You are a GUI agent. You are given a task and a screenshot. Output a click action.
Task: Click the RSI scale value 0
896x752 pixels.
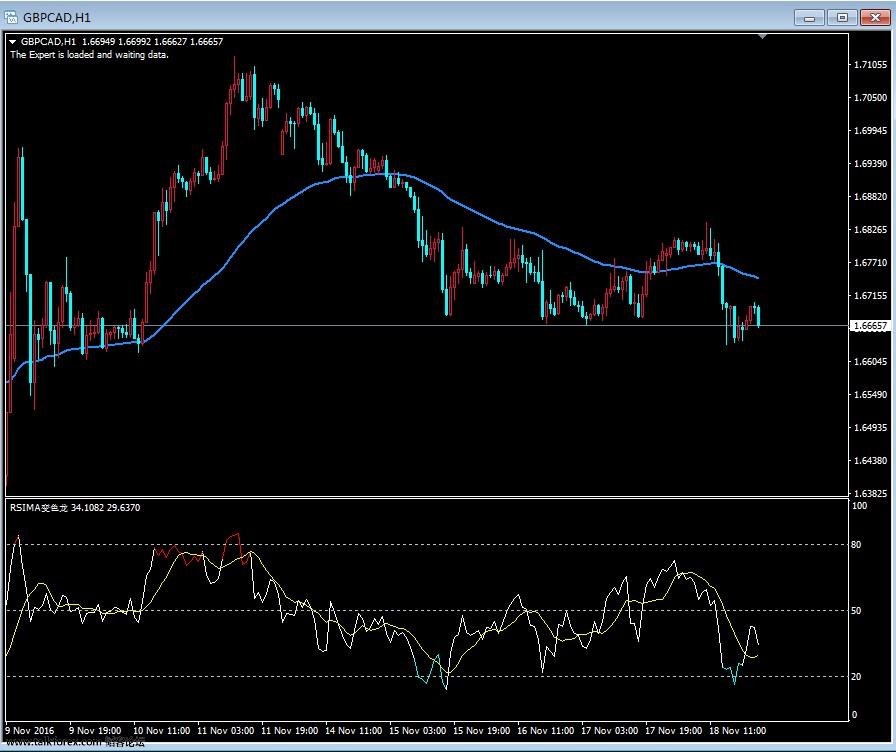[854, 715]
